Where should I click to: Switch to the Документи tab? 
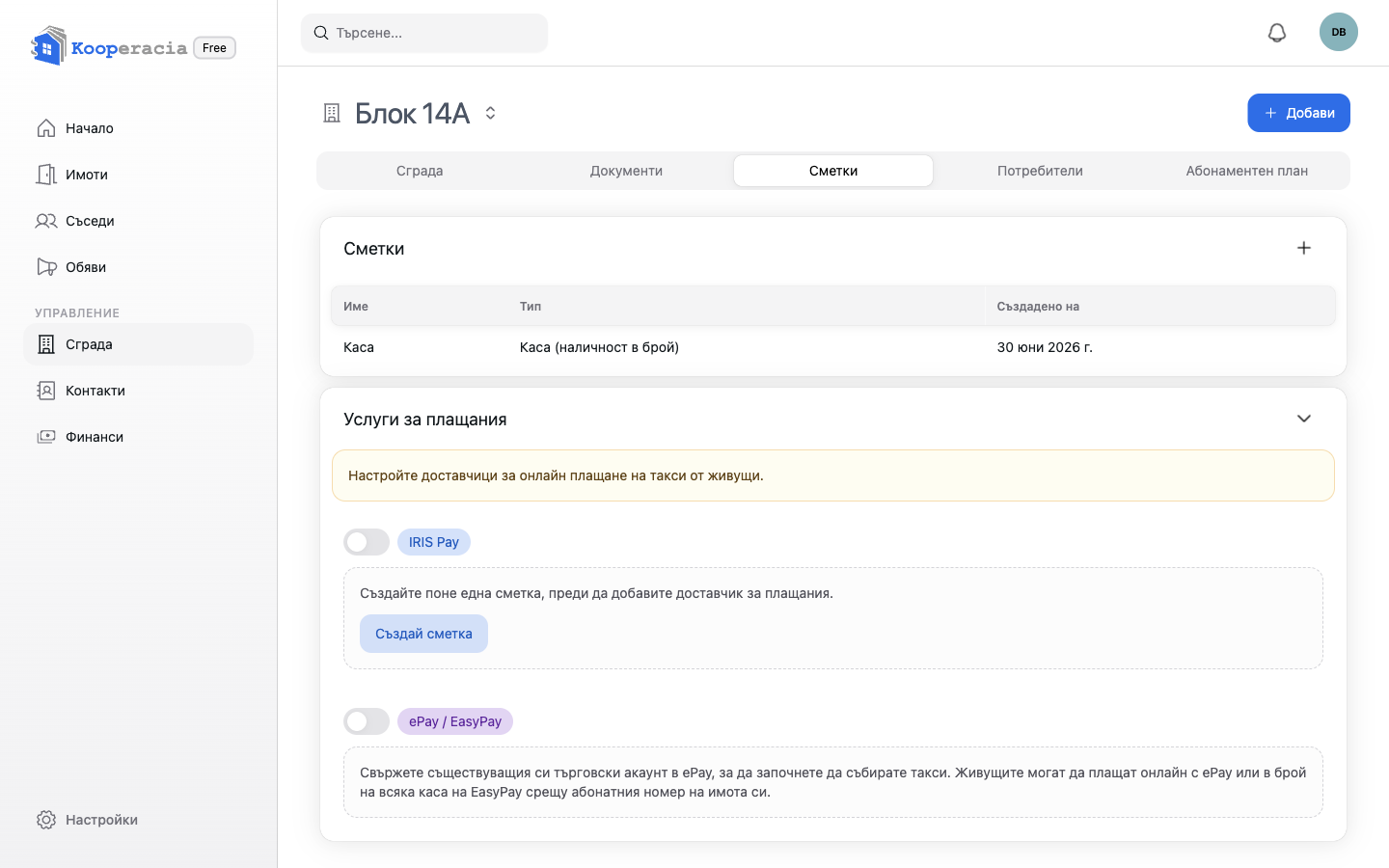pyautogui.click(x=626, y=171)
